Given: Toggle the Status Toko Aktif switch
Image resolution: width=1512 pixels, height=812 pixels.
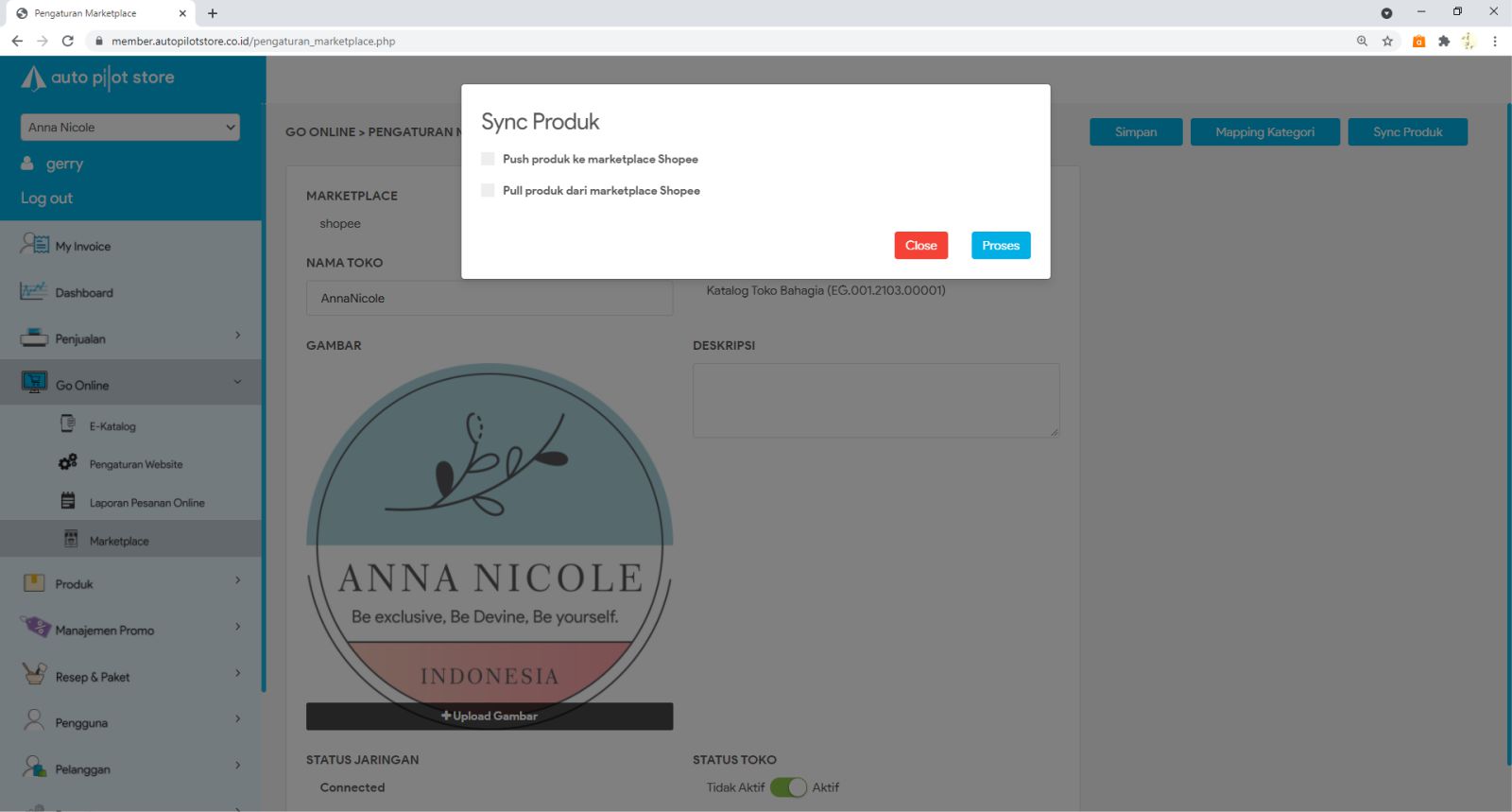Looking at the screenshot, I should 788,787.
